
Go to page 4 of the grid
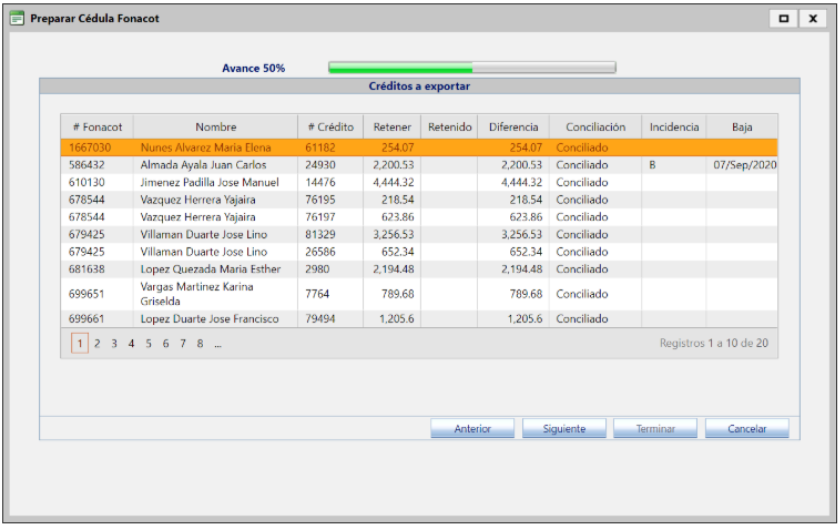point(131,343)
